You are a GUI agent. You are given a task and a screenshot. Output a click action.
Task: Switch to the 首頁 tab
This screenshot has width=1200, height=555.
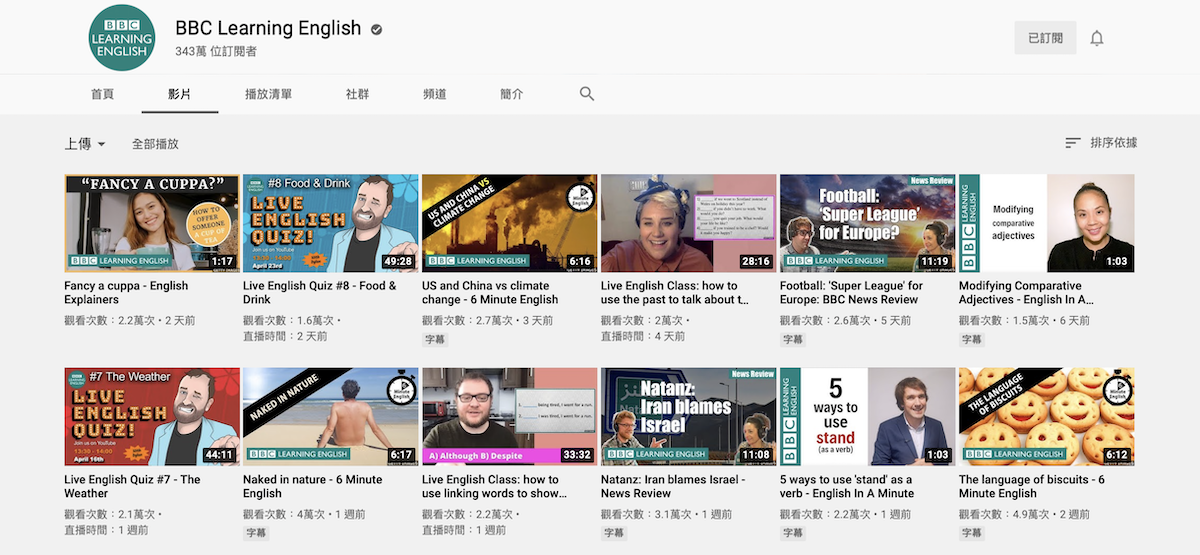[102, 94]
